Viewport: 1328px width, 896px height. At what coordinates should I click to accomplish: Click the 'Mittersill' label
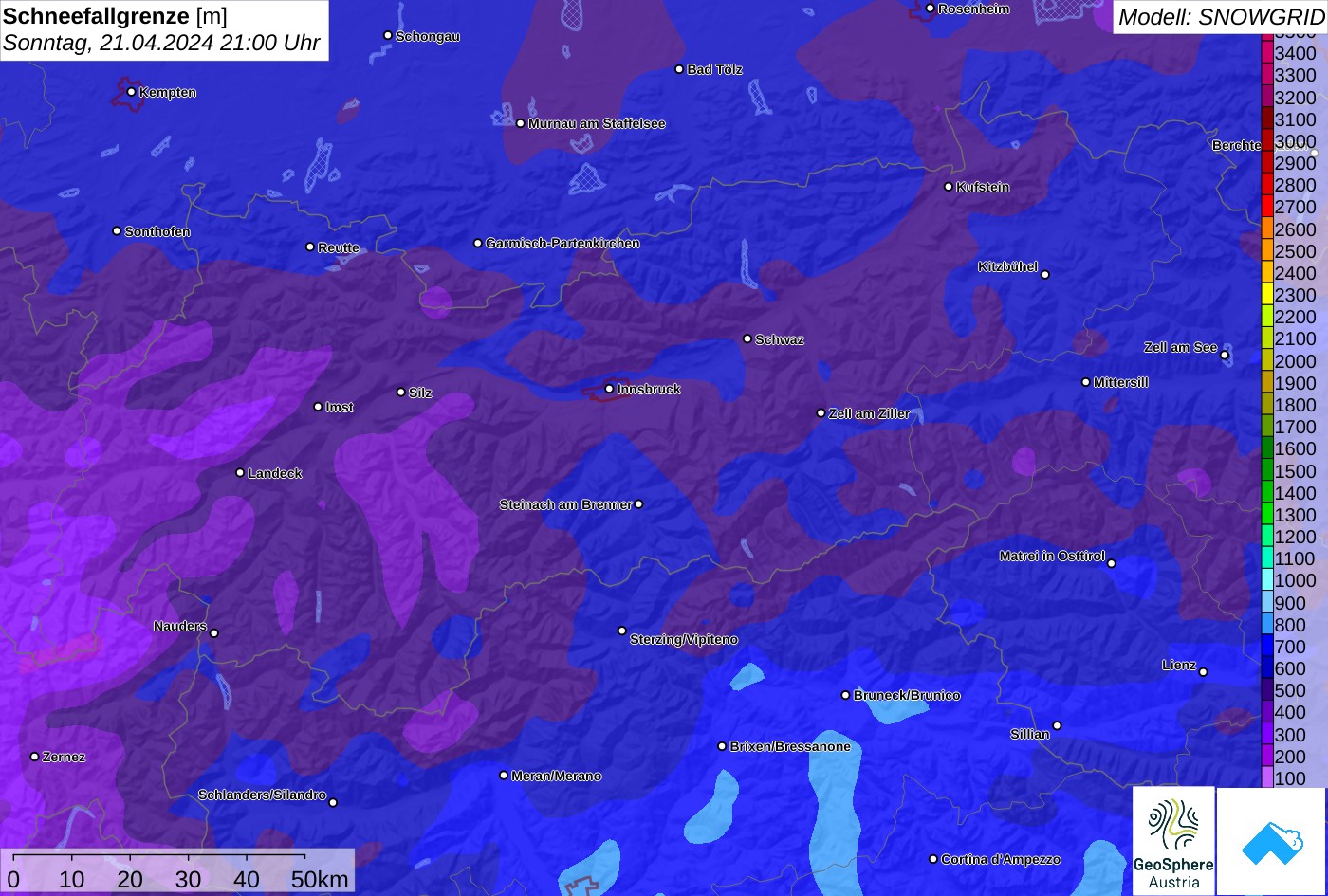click(x=1121, y=383)
